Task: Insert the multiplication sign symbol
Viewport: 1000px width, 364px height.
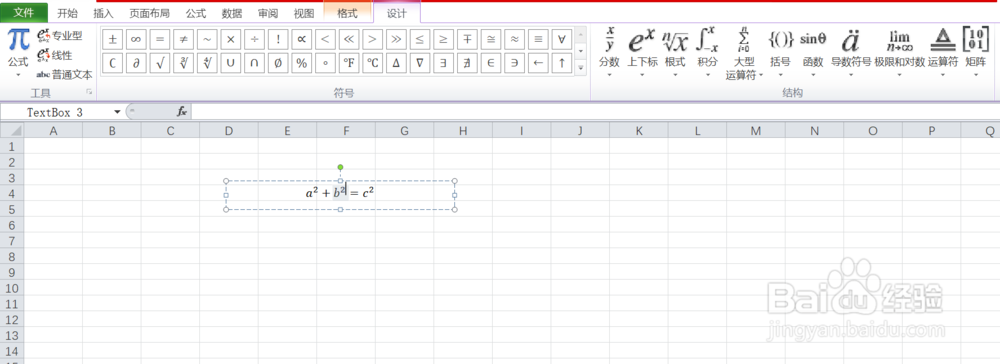Action: (x=231, y=39)
